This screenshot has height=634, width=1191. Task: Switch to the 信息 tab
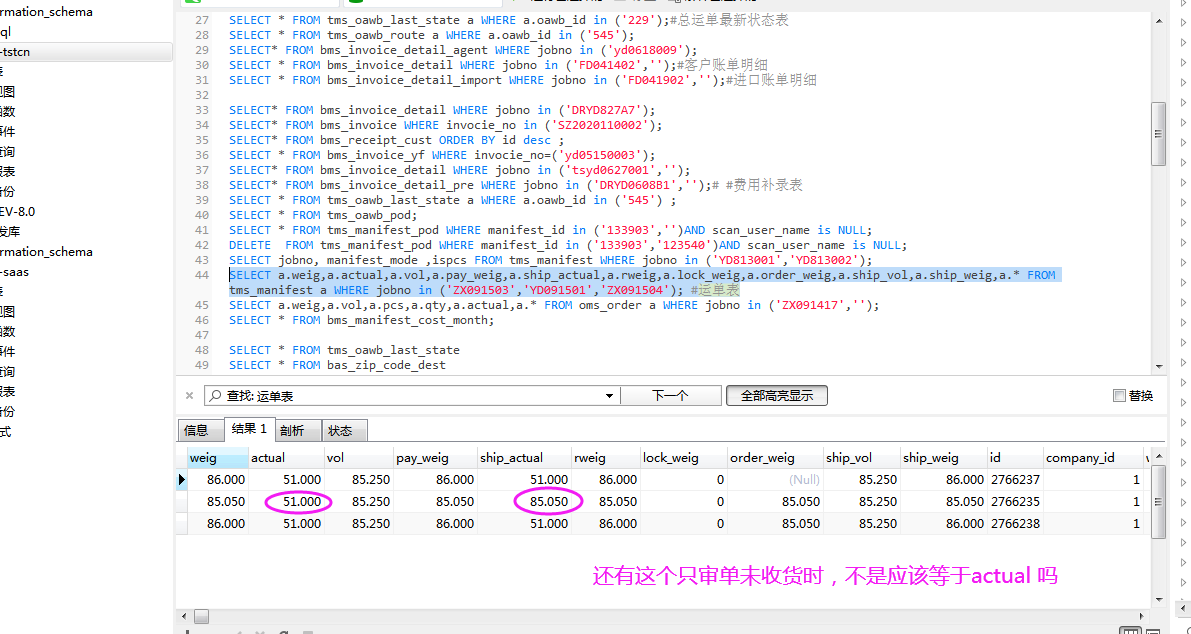197,430
